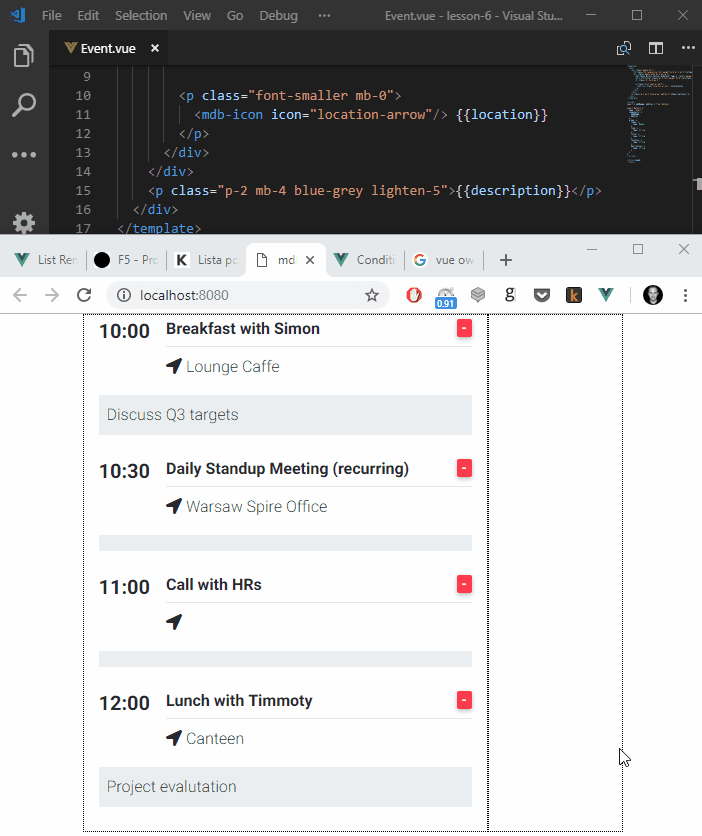
Task: Delete the Daily Standup Meeting event
Action: [x=464, y=468]
